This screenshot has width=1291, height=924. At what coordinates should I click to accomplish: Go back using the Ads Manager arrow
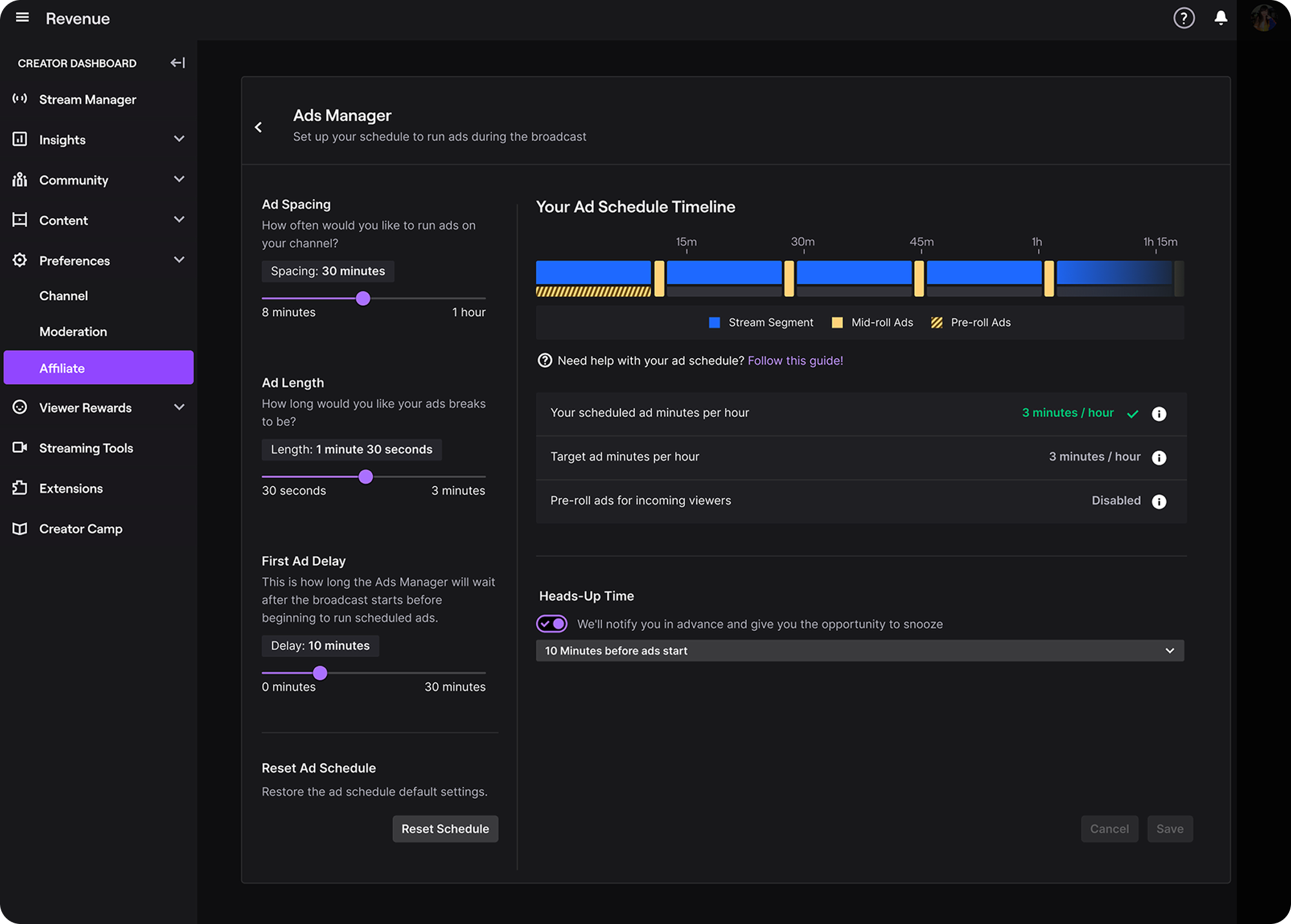coord(258,127)
